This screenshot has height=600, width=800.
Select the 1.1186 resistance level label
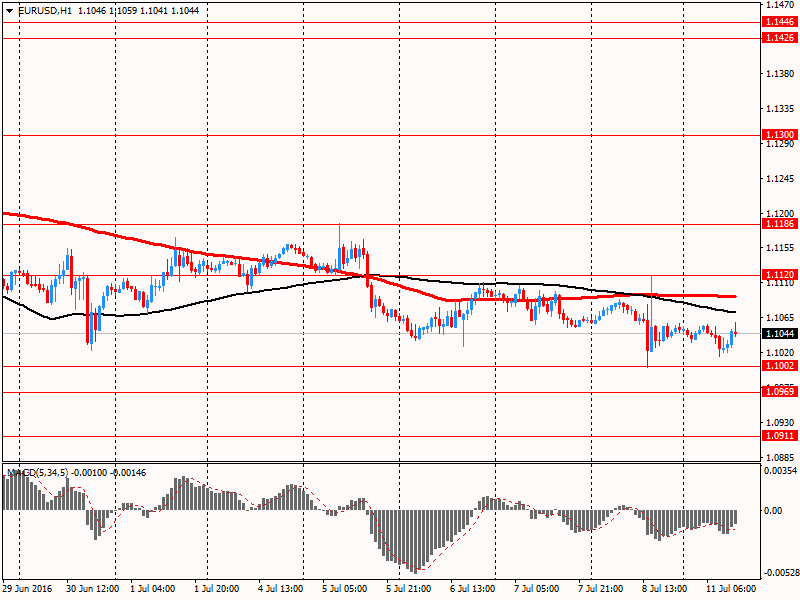tap(780, 224)
